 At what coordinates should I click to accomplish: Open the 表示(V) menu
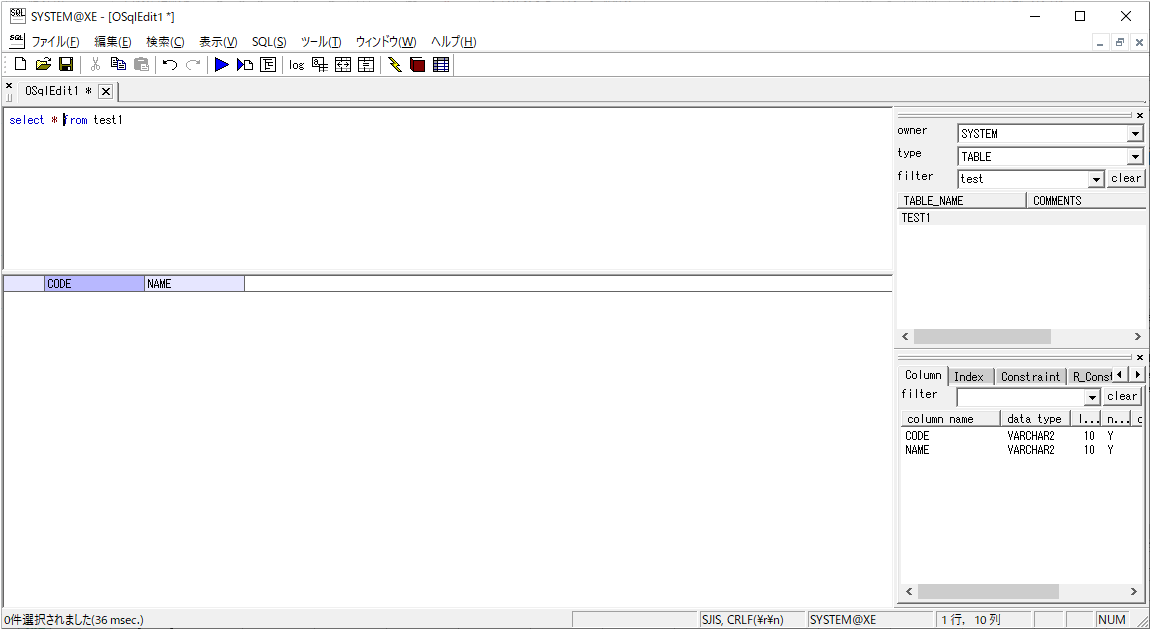coord(218,42)
